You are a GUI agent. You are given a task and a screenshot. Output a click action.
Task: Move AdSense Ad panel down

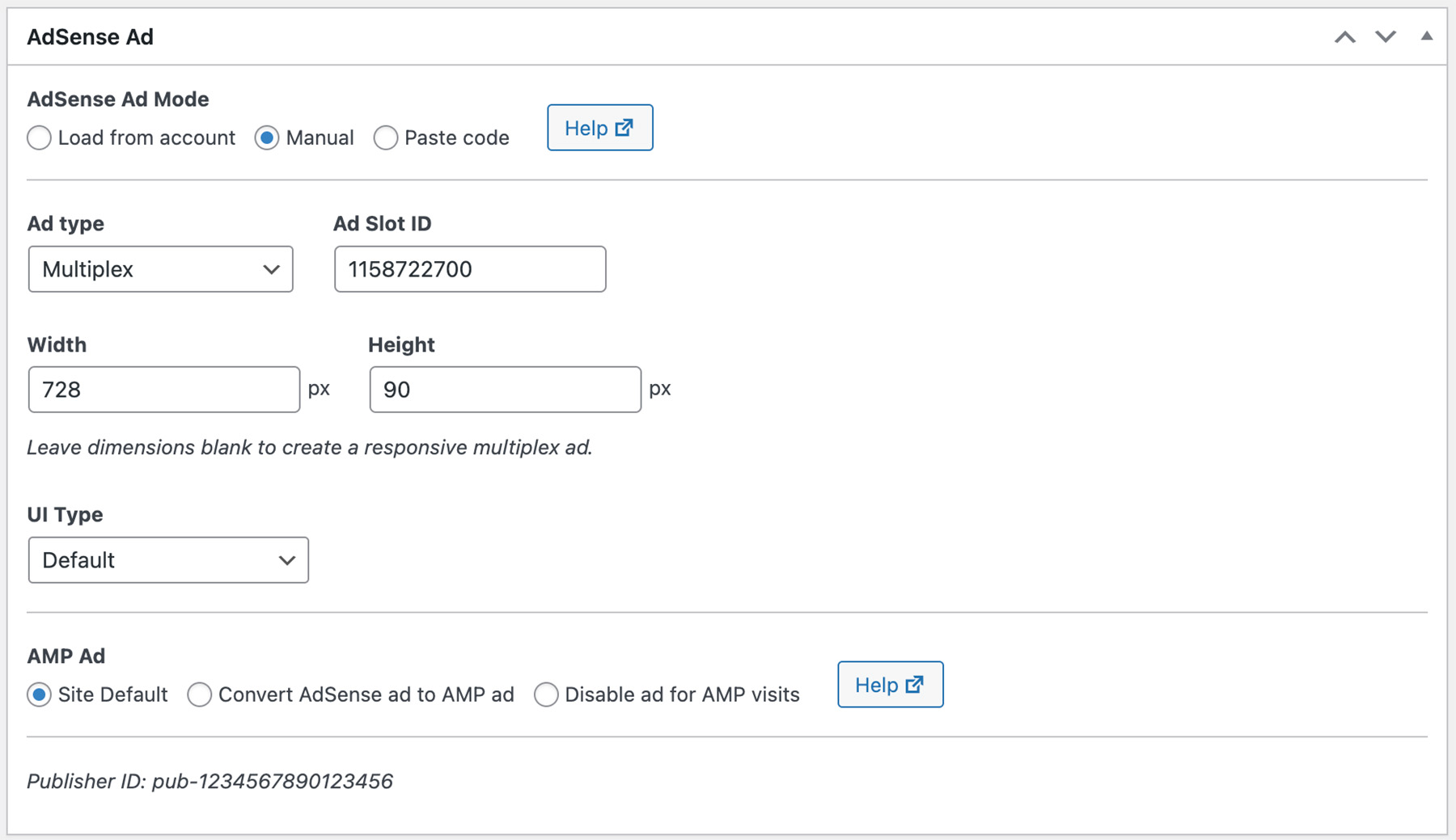coord(1386,37)
